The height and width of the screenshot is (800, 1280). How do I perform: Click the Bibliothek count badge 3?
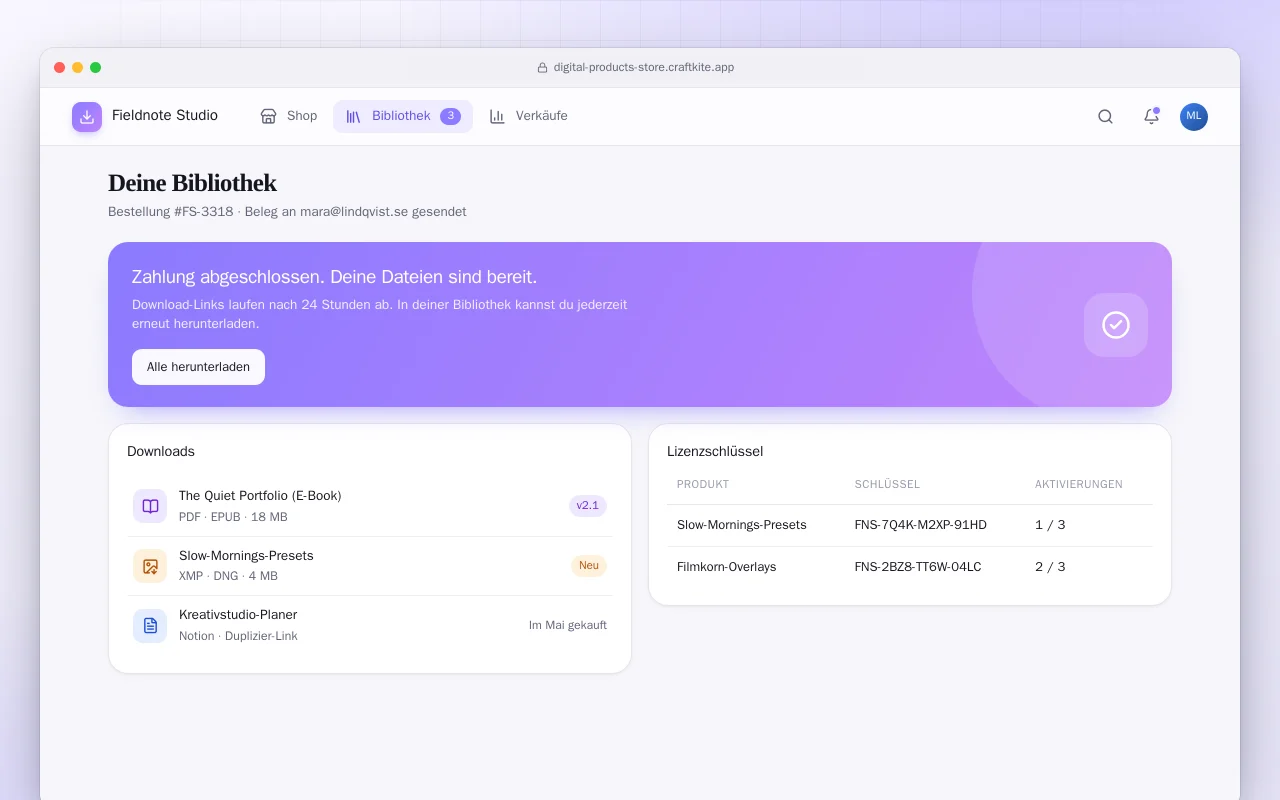tap(450, 116)
